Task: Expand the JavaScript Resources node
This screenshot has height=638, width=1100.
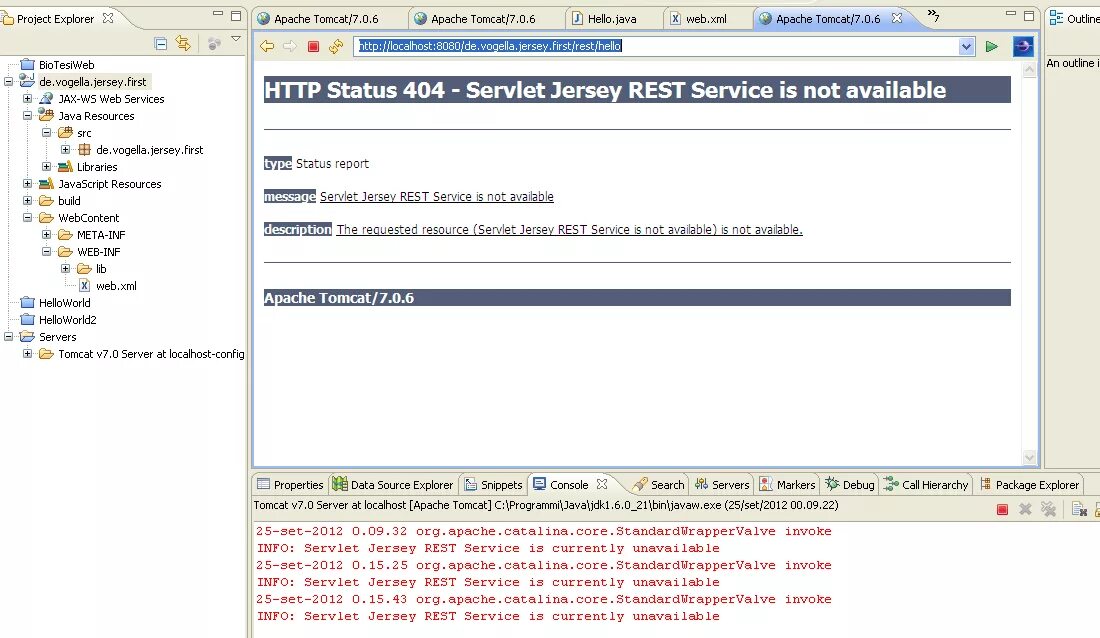Action: [x=27, y=183]
